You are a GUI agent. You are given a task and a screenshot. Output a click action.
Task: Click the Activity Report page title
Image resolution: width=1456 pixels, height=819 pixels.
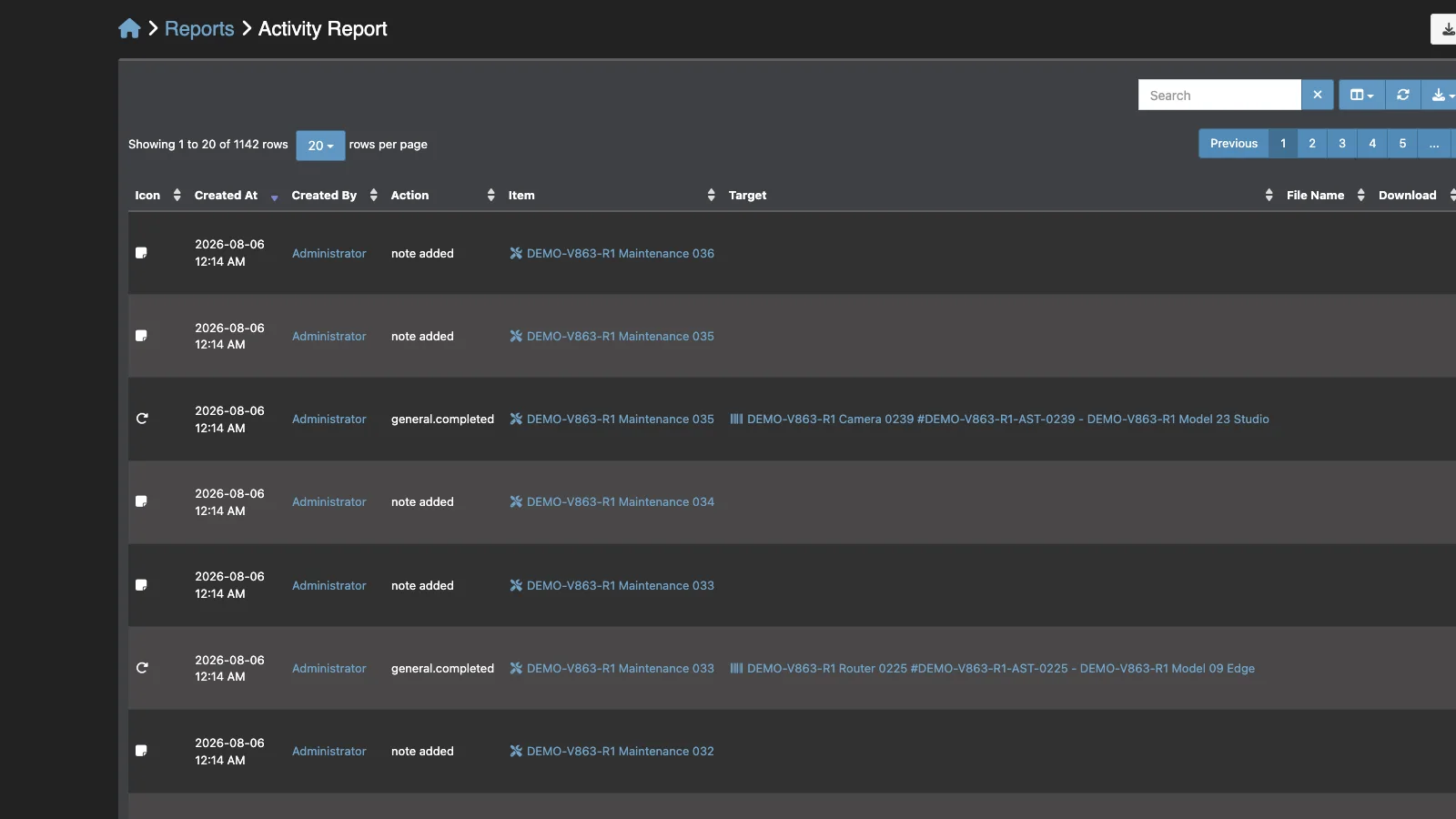(x=323, y=29)
